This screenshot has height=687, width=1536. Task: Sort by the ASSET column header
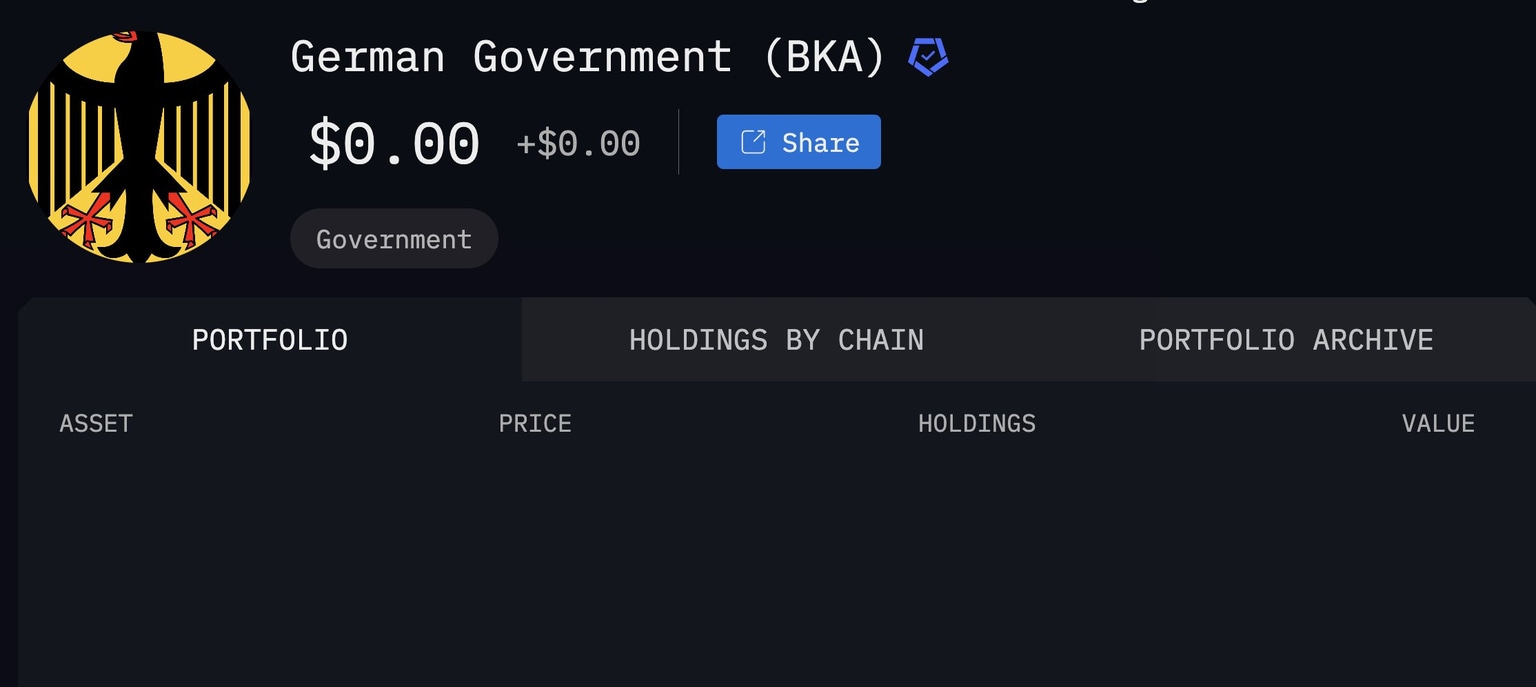click(96, 423)
